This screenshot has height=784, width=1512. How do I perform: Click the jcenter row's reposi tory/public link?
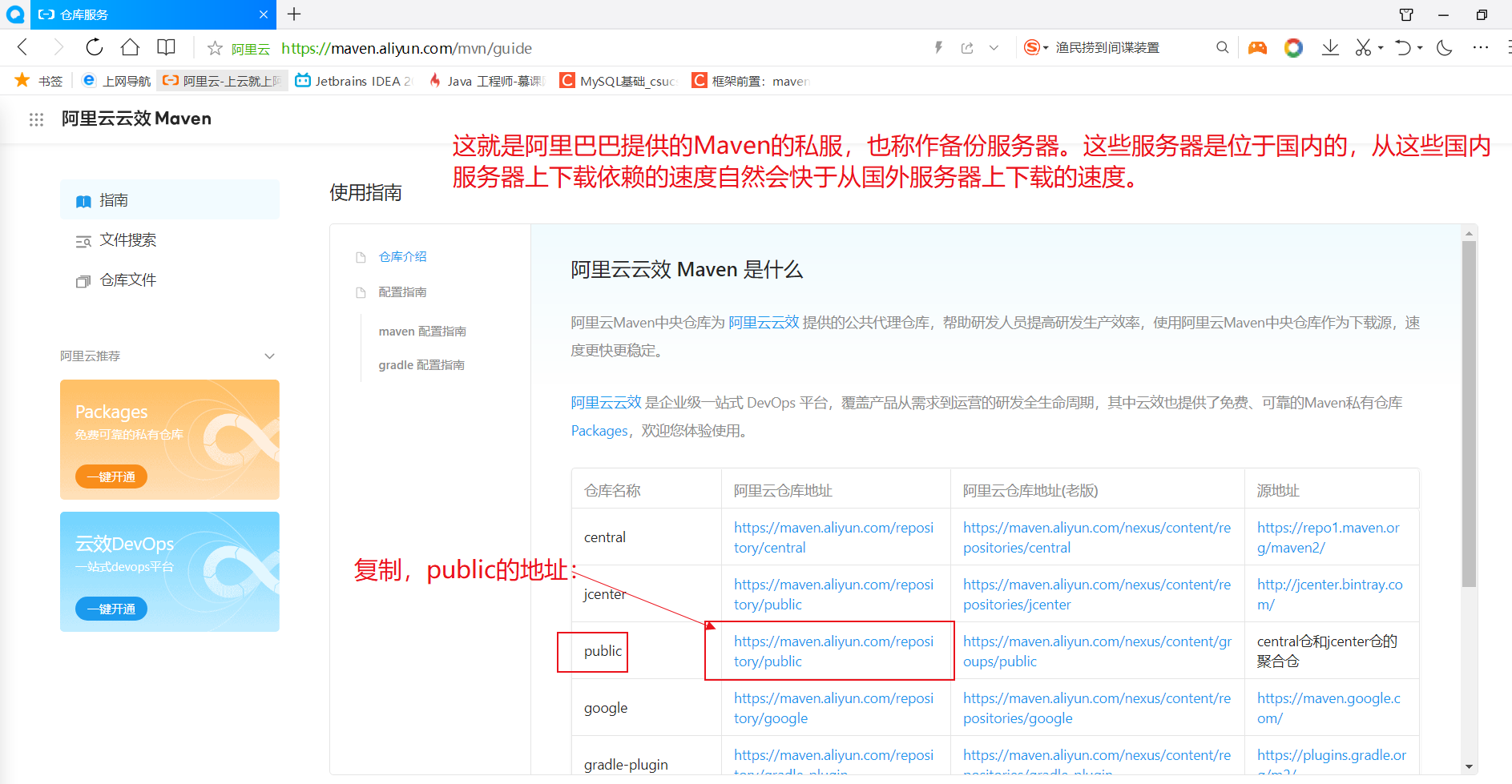833,594
